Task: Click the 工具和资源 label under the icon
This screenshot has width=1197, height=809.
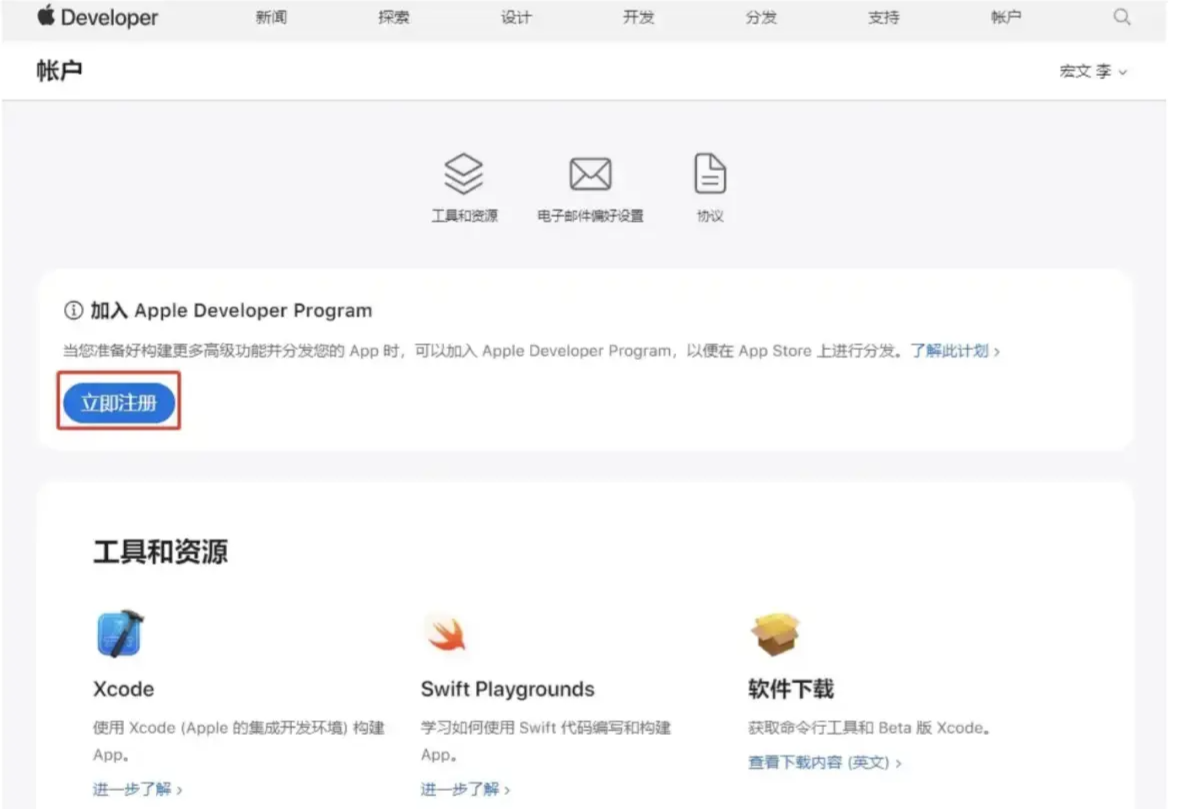Action: (465, 216)
